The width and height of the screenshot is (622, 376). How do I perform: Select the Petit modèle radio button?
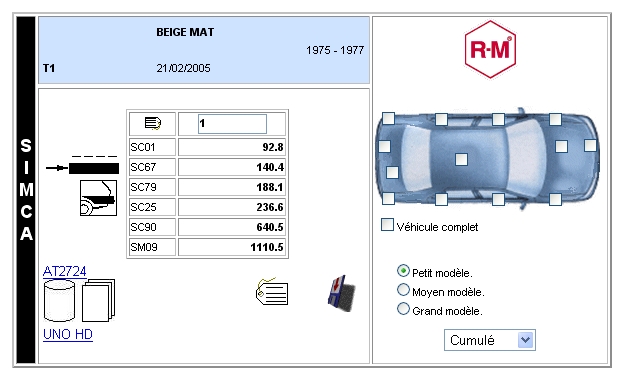pos(403,271)
